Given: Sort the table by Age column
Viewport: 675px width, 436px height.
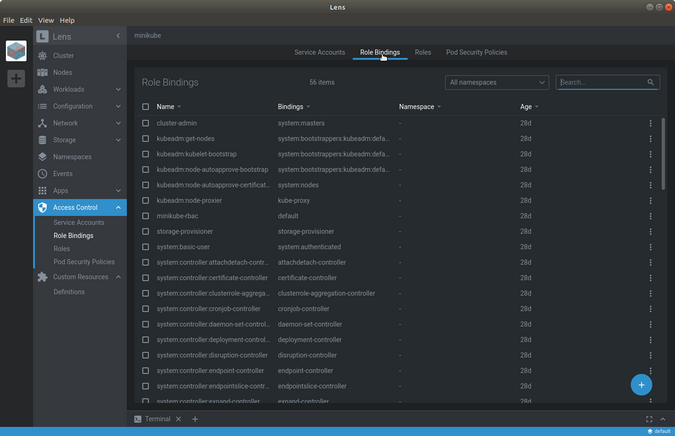Looking at the screenshot, I should click(527, 106).
